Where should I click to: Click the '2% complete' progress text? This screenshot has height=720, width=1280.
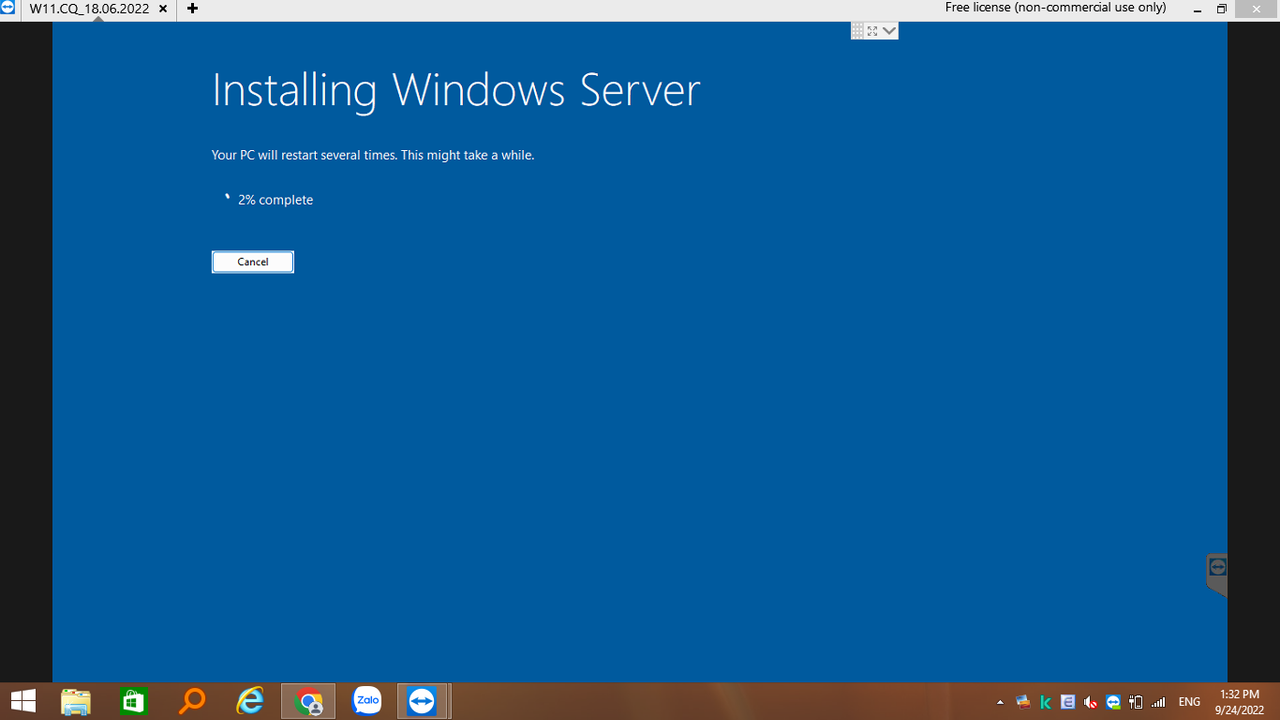tap(276, 200)
